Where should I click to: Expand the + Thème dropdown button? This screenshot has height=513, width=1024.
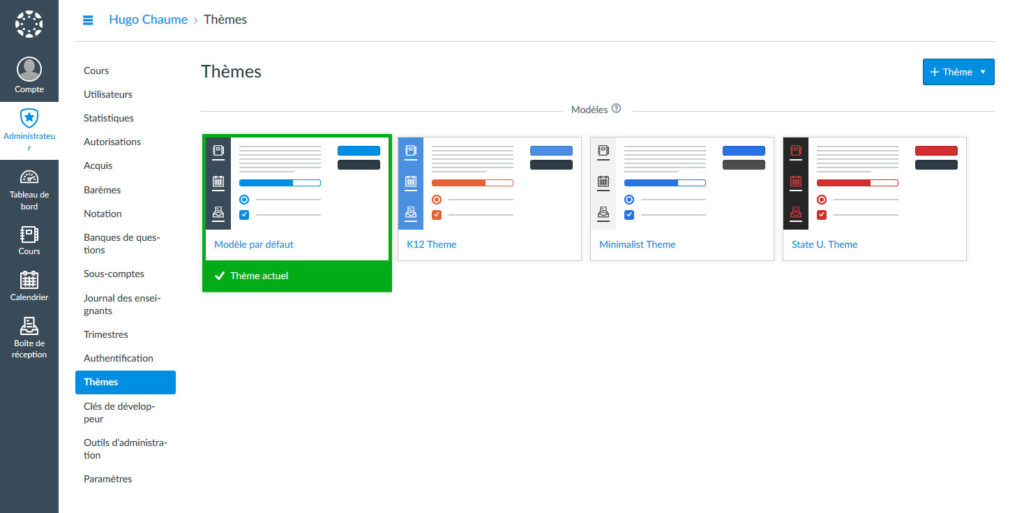pyautogui.click(x=958, y=72)
